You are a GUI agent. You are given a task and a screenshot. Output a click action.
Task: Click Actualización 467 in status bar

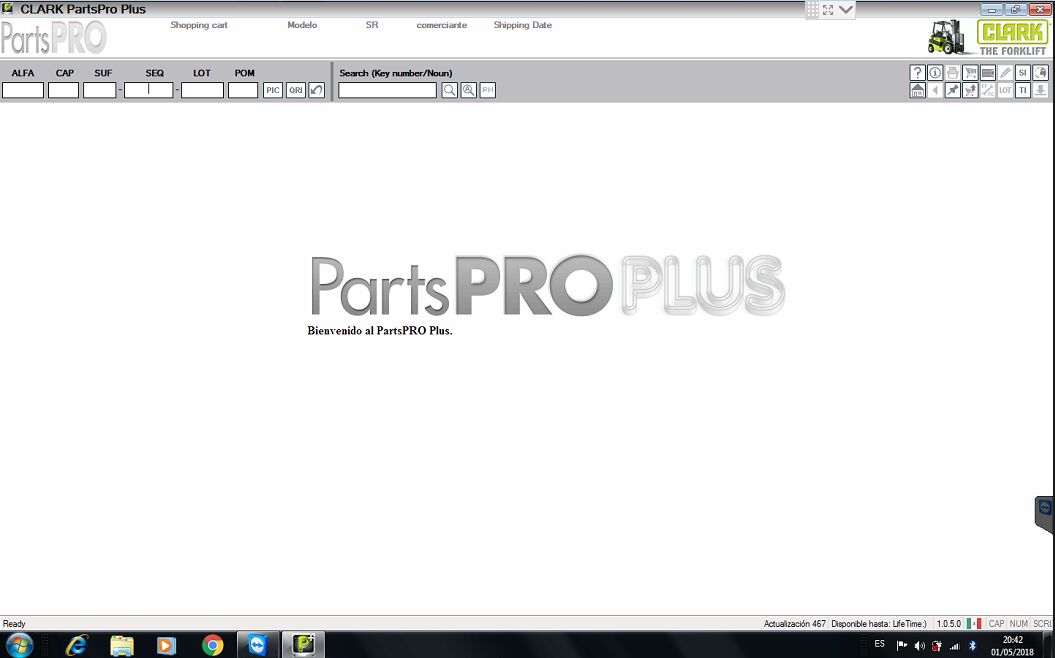[x=794, y=624]
